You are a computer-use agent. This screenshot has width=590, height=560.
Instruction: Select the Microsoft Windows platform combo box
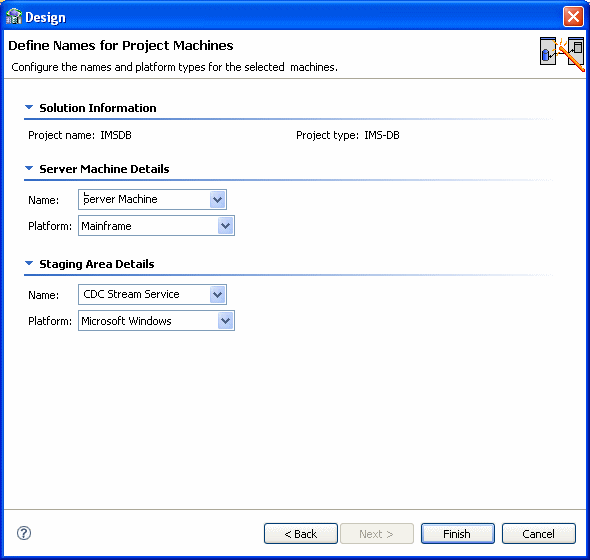click(x=156, y=321)
